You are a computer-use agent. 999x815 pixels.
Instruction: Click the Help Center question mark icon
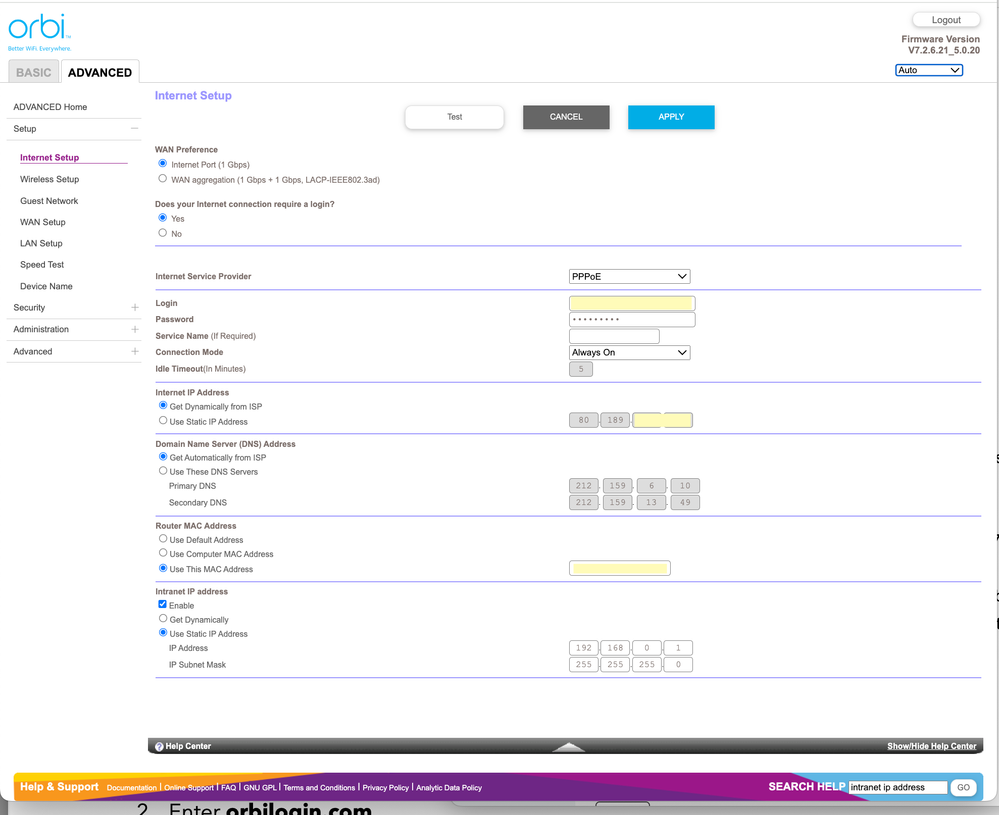[x=159, y=746]
